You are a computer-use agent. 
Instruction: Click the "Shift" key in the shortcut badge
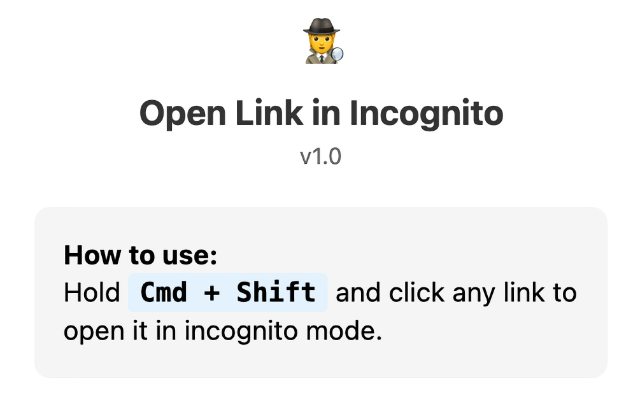tap(276, 293)
